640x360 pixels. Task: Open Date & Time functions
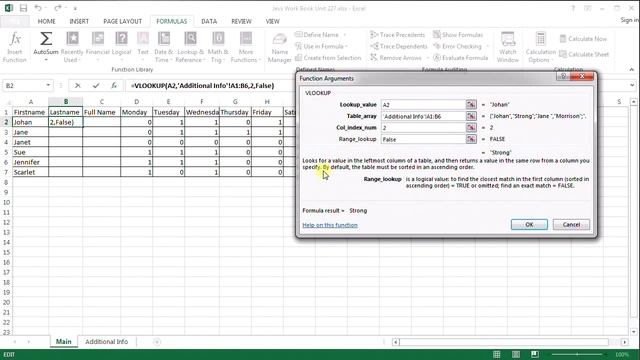[164, 47]
